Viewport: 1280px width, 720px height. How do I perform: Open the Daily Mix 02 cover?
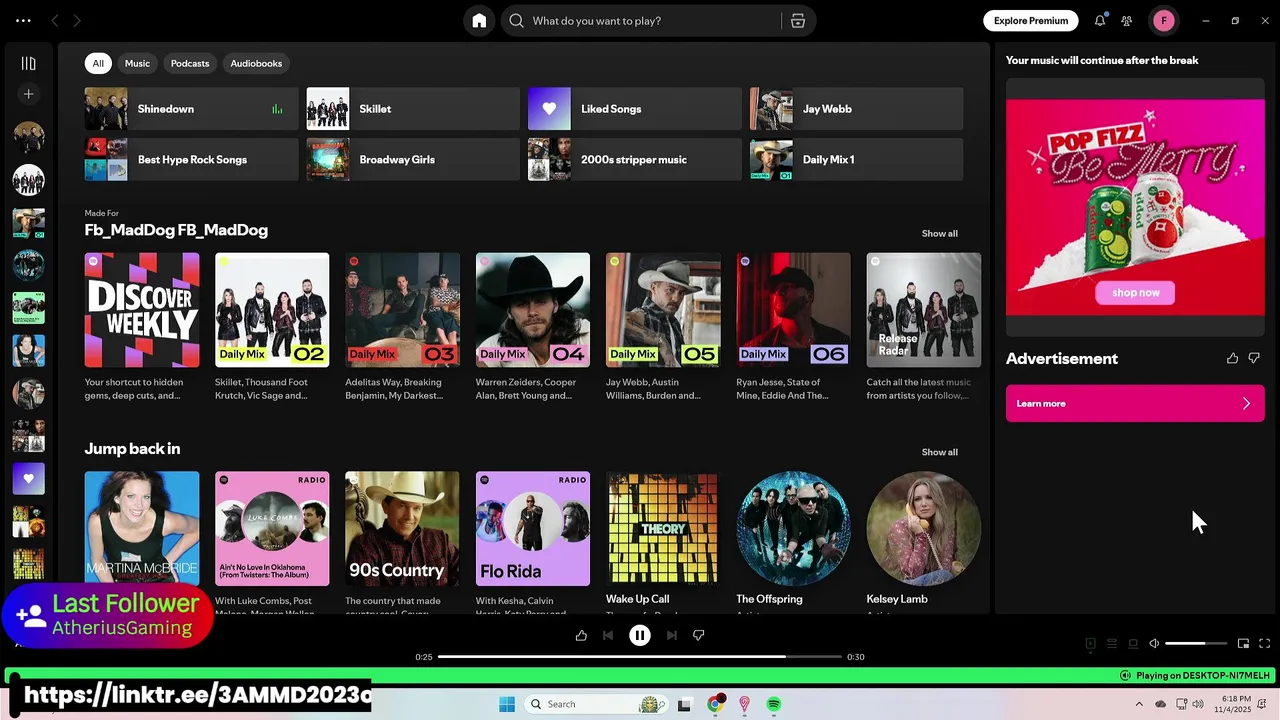pos(272,310)
